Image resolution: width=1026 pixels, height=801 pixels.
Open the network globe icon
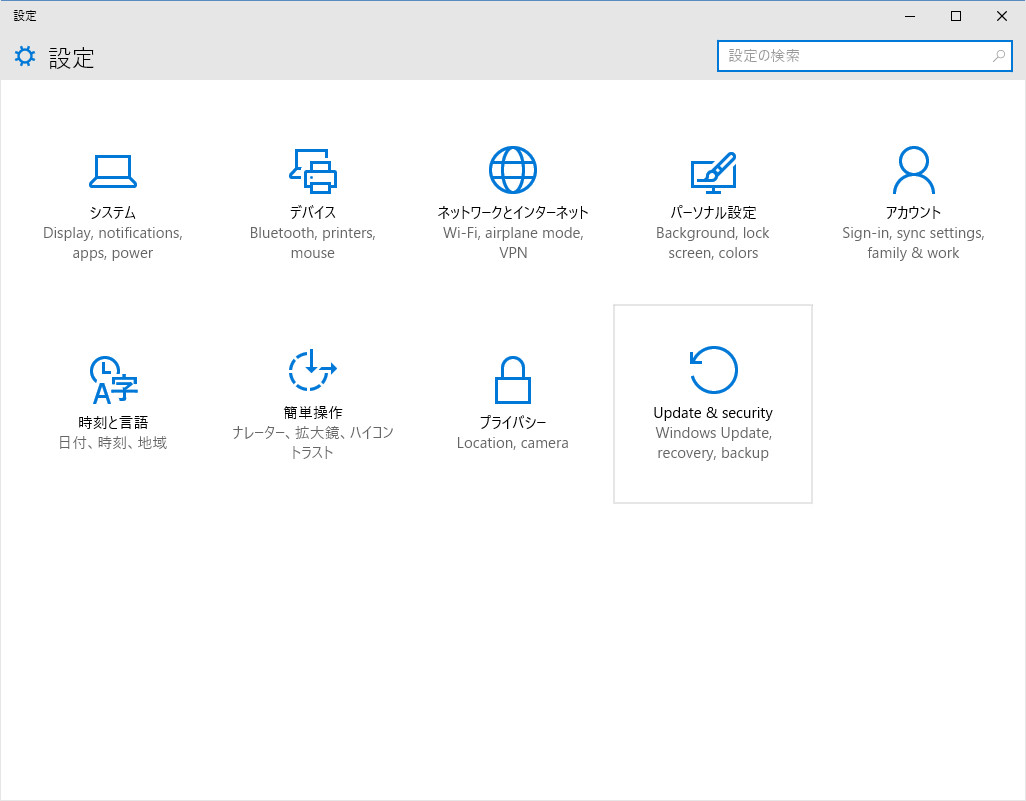pyautogui.click(x=513, y=170)
